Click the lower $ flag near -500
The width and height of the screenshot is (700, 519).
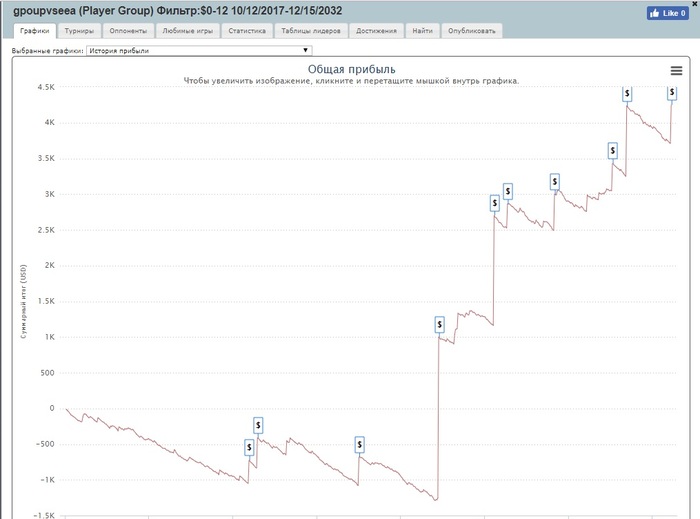click(x=249, y=447)
